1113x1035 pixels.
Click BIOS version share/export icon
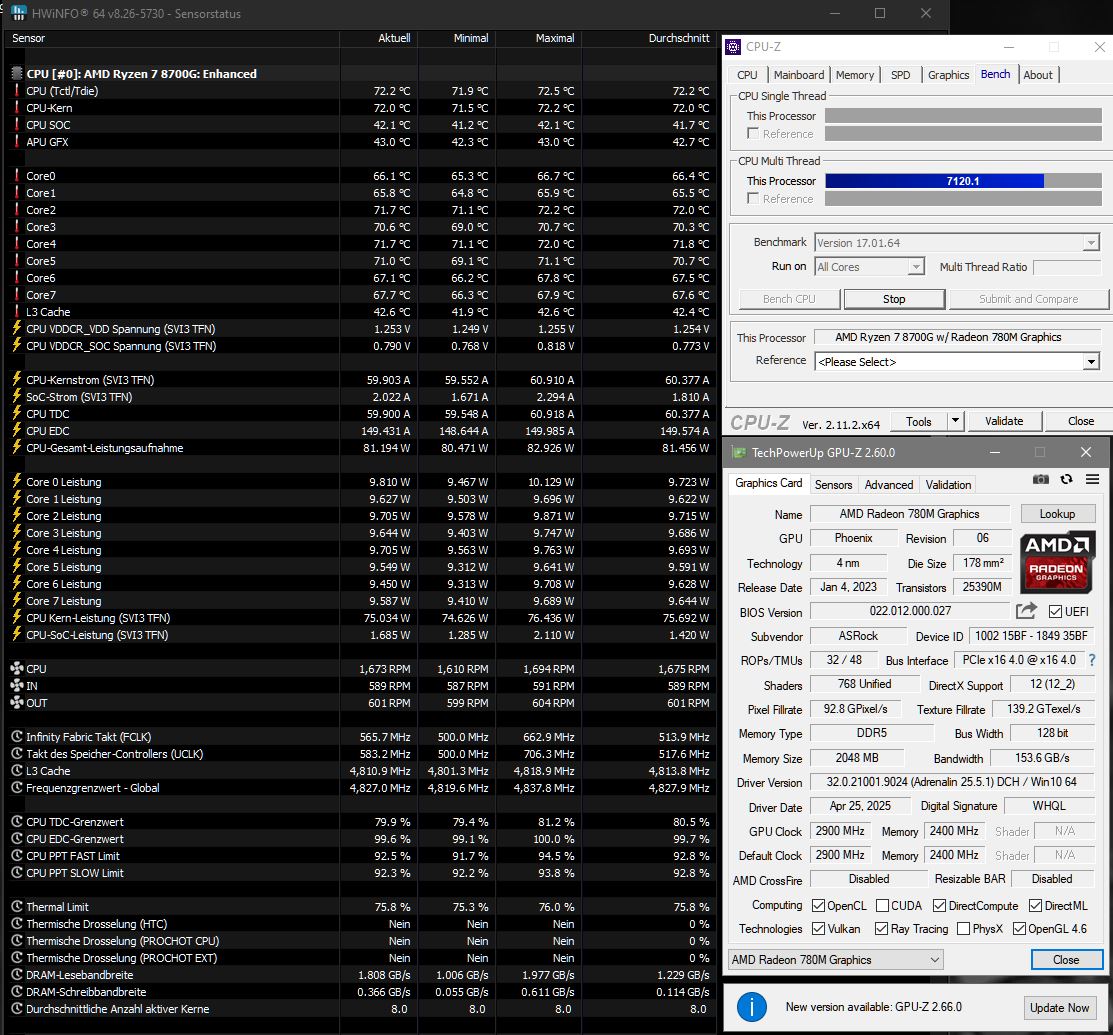(1026, 610)
